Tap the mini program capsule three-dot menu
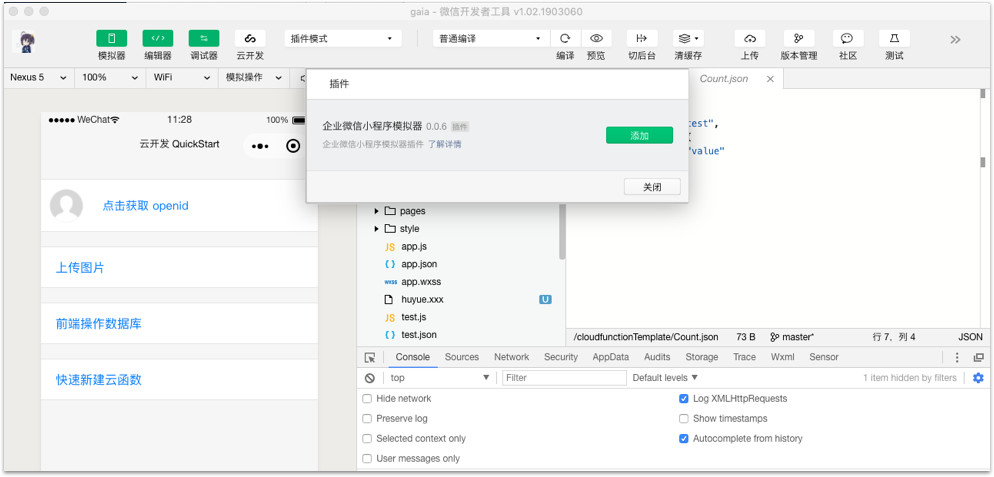 pyautogui.click(x=260, y=146)
